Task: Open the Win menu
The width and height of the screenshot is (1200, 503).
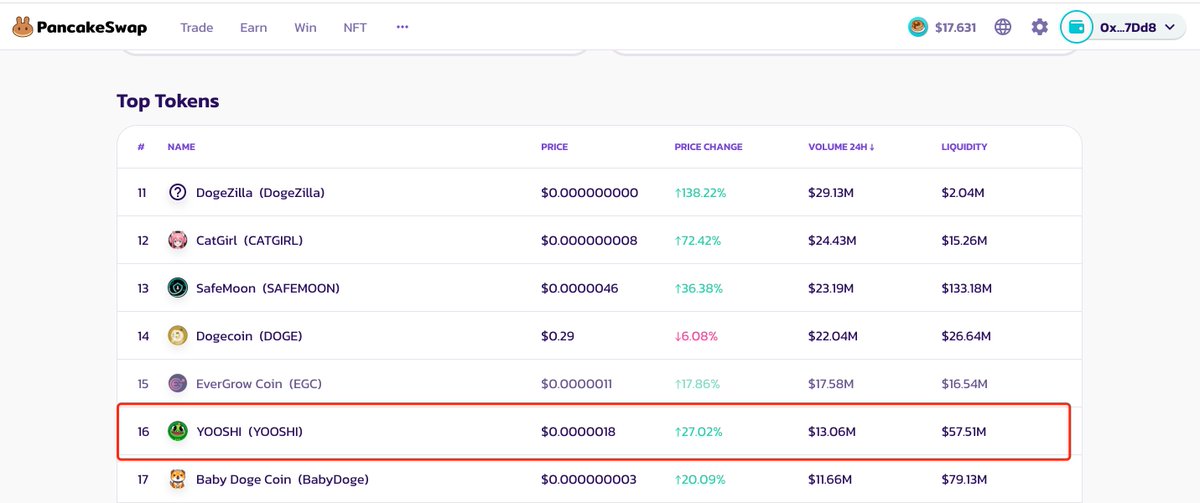Action: pos(305,27)
